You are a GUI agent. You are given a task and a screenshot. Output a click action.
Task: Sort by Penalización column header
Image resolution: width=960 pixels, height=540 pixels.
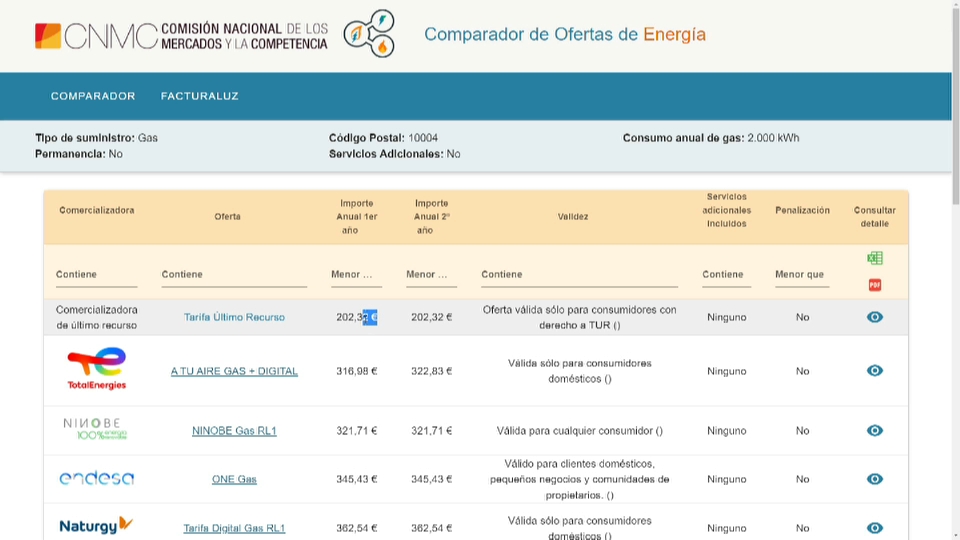(802, 210)
